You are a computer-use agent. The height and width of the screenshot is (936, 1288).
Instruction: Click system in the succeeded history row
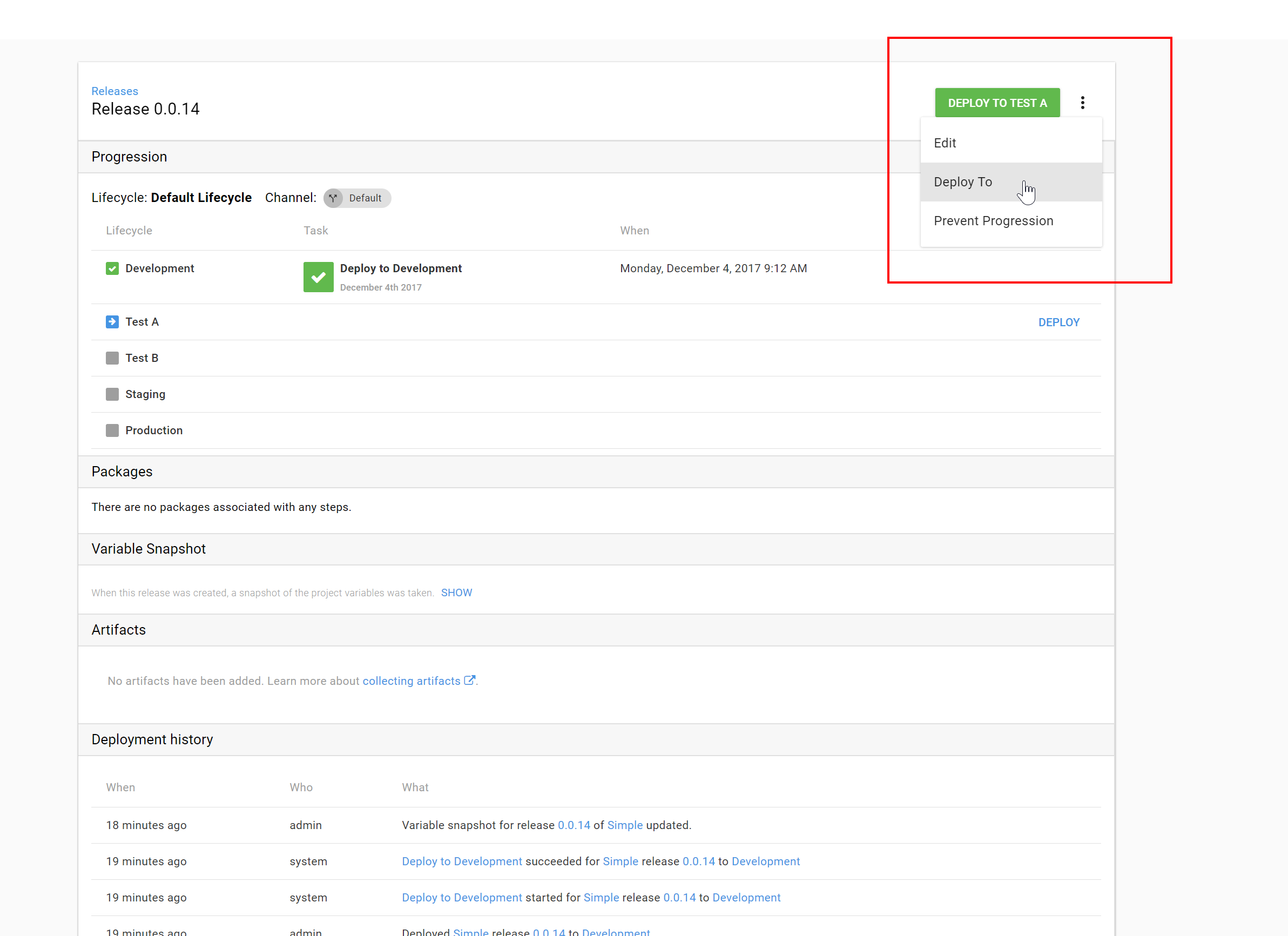[308, 861]
